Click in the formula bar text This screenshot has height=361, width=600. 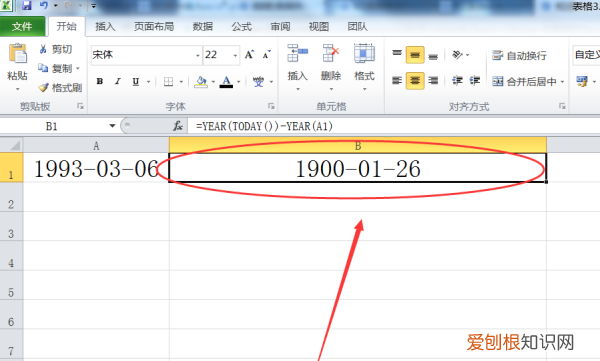(x=264, y=126)
